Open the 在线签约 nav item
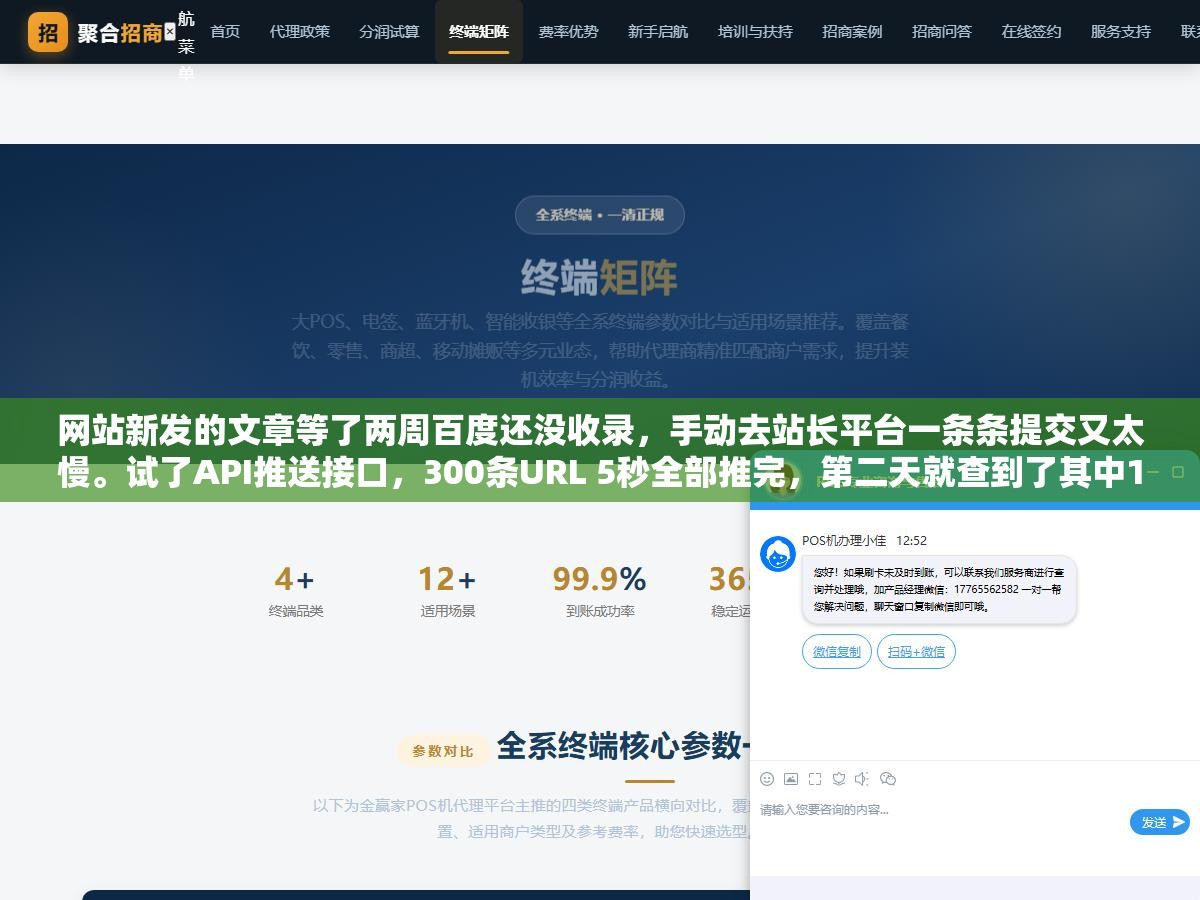Viewport: 1200px width, 900px height. (1031, 32)
